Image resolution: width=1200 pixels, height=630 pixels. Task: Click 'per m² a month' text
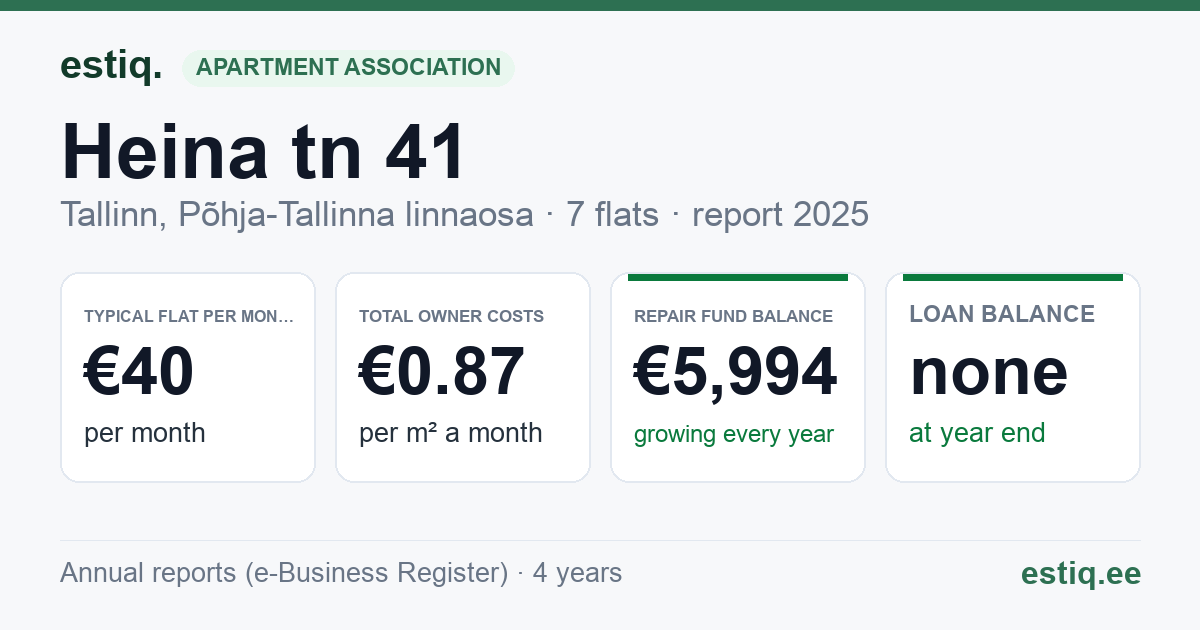[x=451, y=433]
